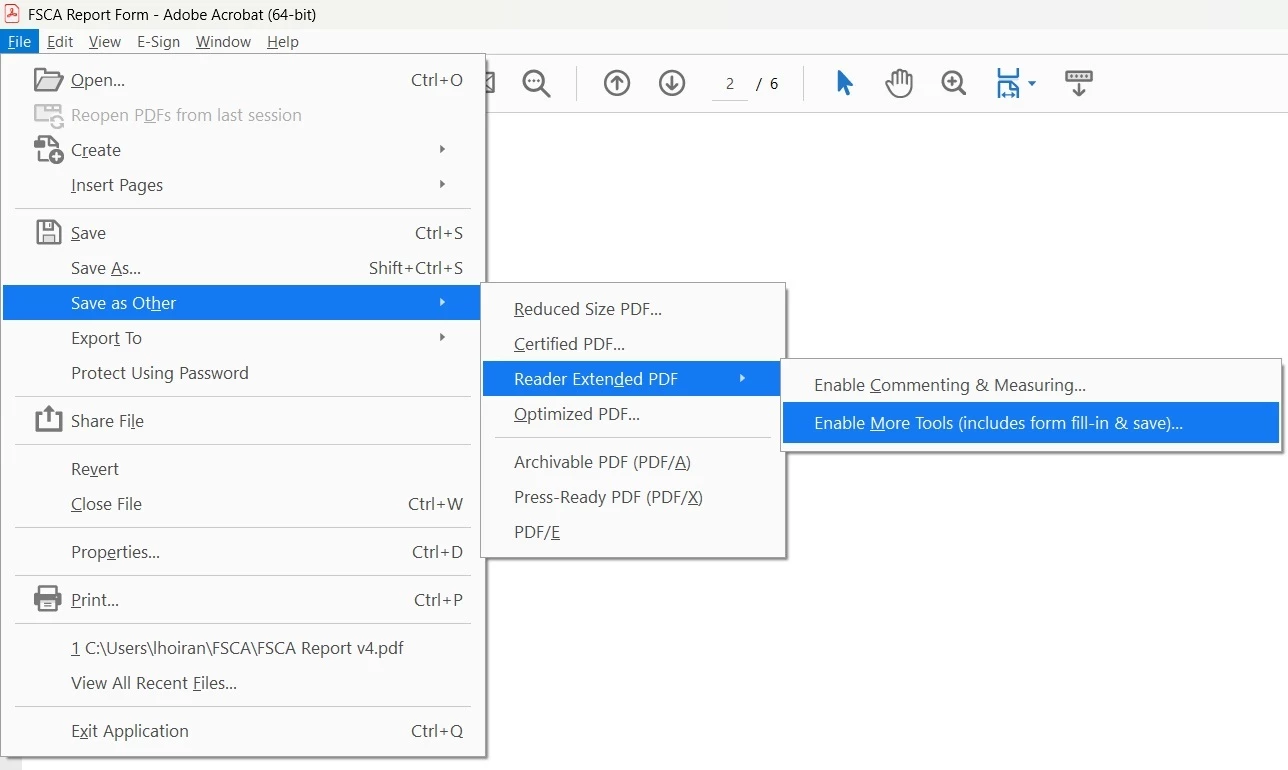Screen dimensions: 1288x770
Task: Click the Share File upload icon
Action: 49,420
